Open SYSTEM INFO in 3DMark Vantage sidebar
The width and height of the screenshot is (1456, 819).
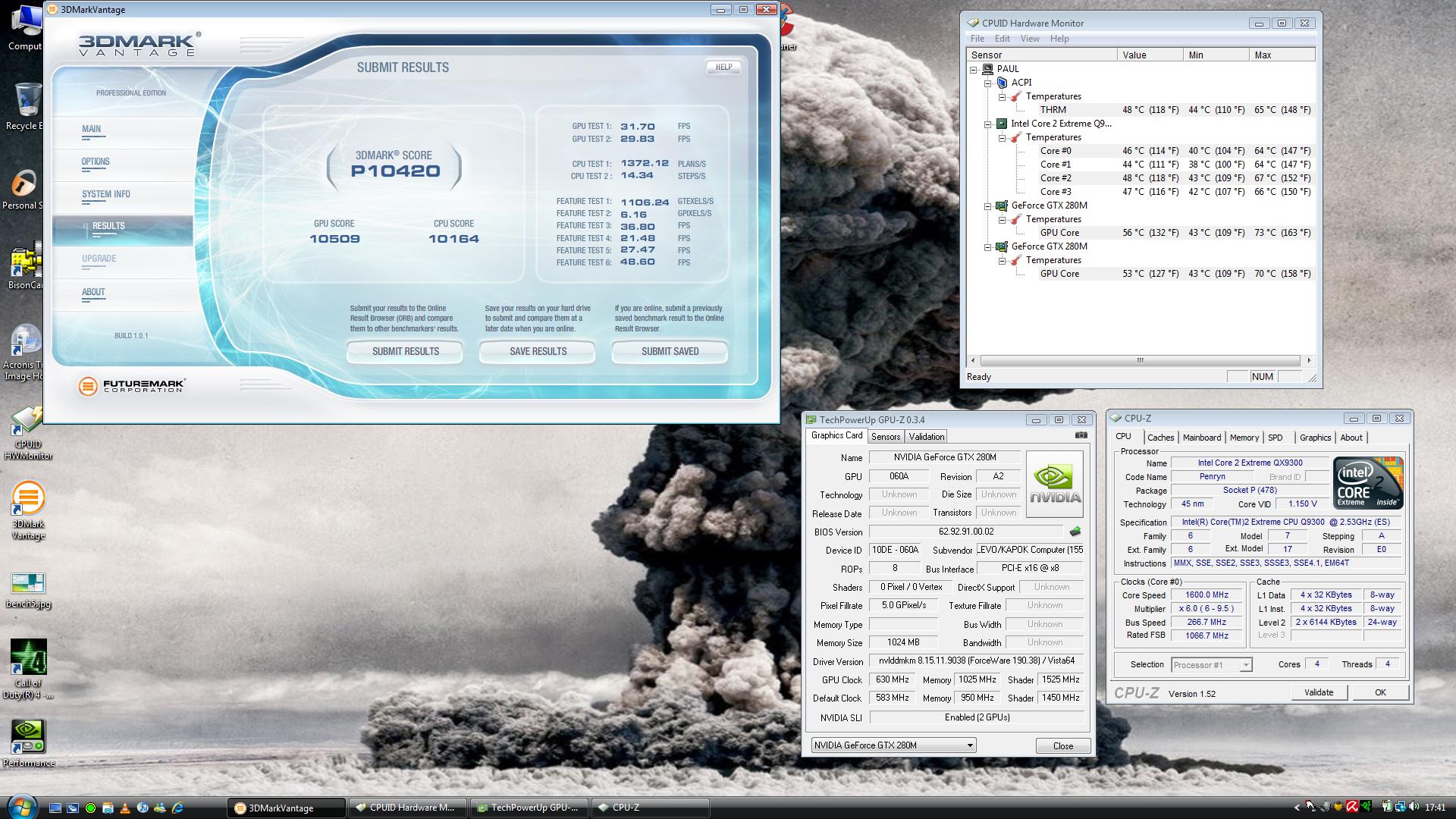pos(105,195)
